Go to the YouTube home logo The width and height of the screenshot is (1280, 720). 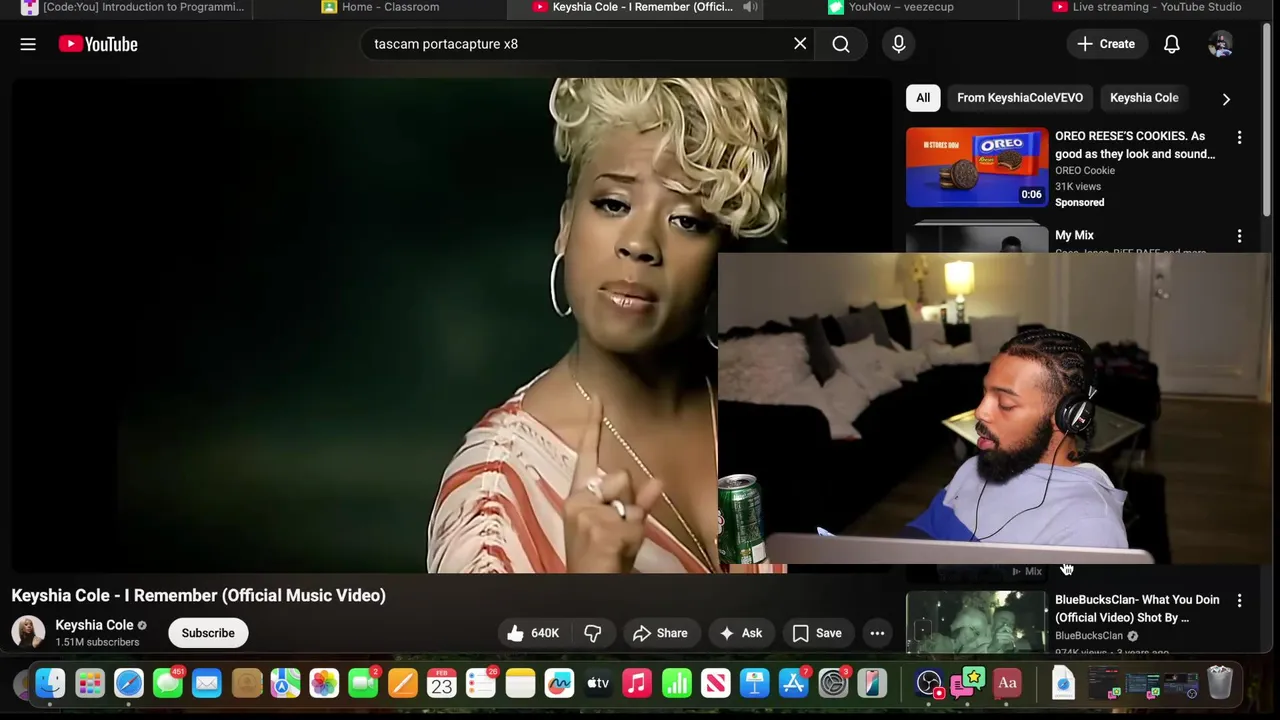pyautogui.click(x=98, y=44)
